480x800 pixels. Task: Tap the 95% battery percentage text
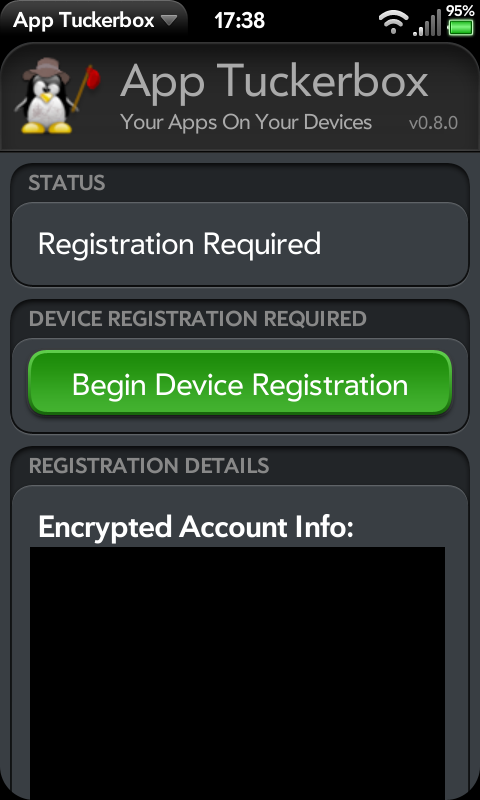coord(460,10)
